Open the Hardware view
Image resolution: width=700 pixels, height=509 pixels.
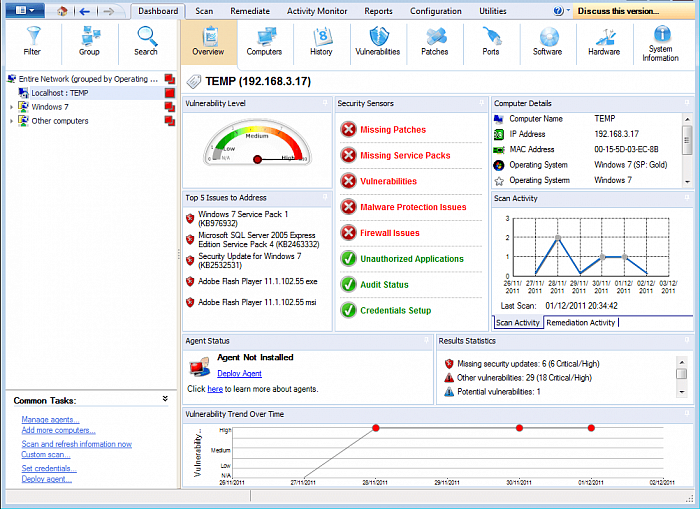coord(604,41)
